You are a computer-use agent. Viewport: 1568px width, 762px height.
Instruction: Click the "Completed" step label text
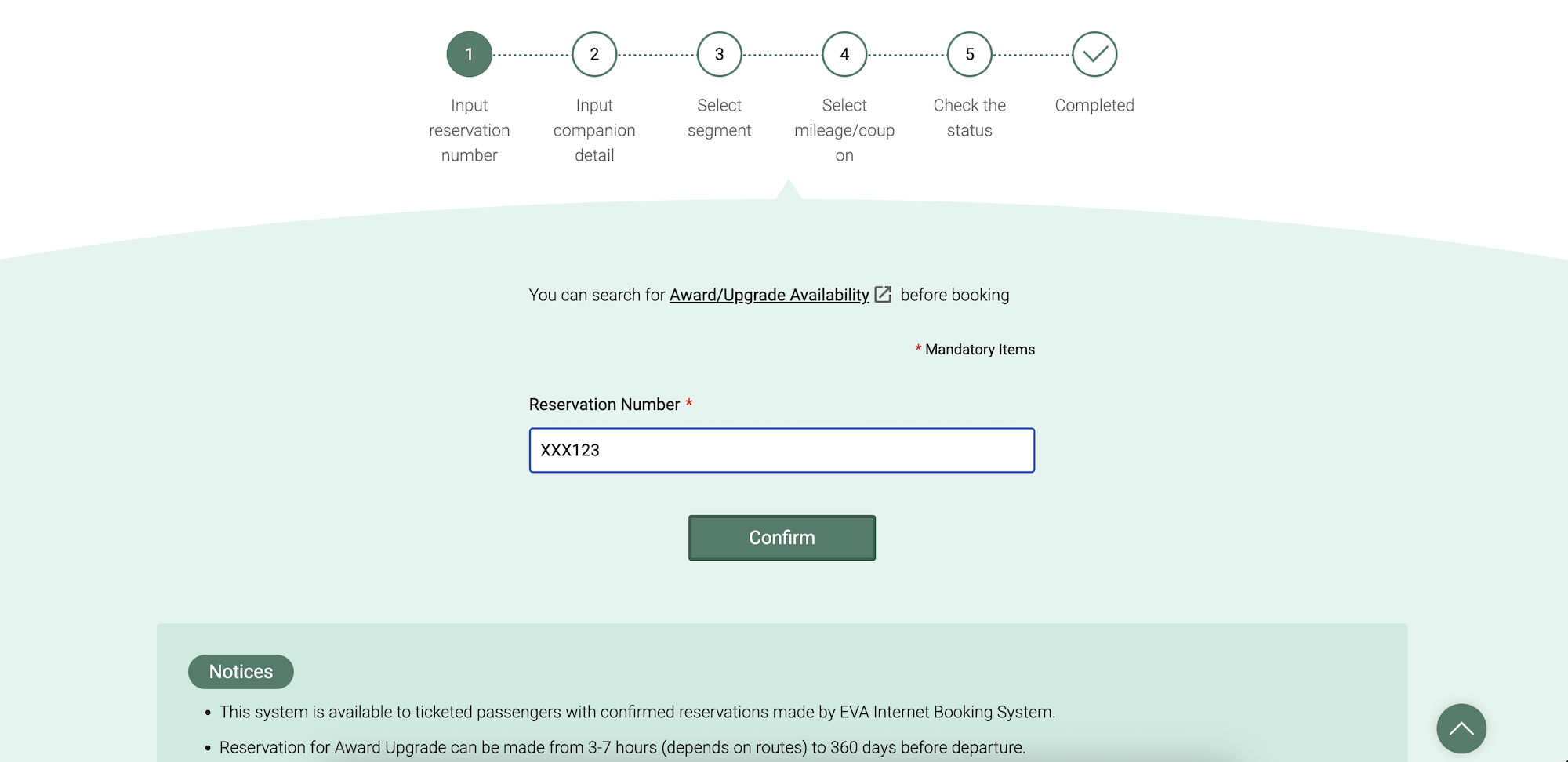(1094, 105)
